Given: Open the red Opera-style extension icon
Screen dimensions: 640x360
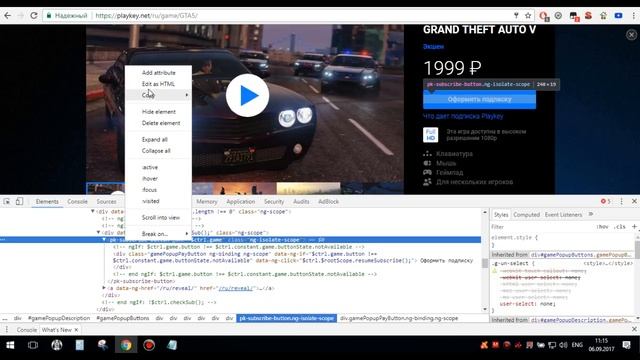Looking at the screenshot, I should coord(543,16).
